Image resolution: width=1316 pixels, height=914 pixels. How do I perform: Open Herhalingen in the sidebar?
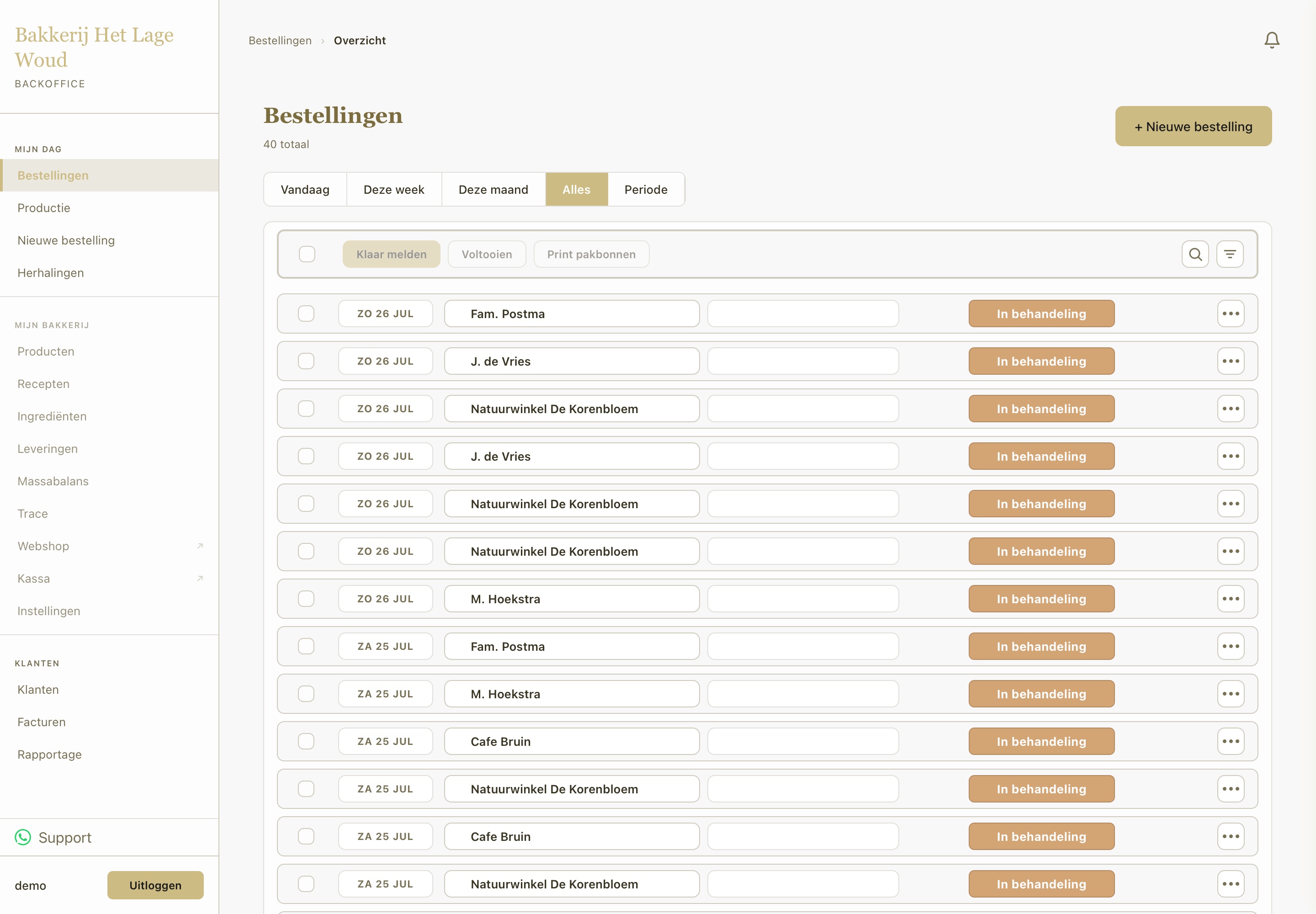(x=109, y=273)
